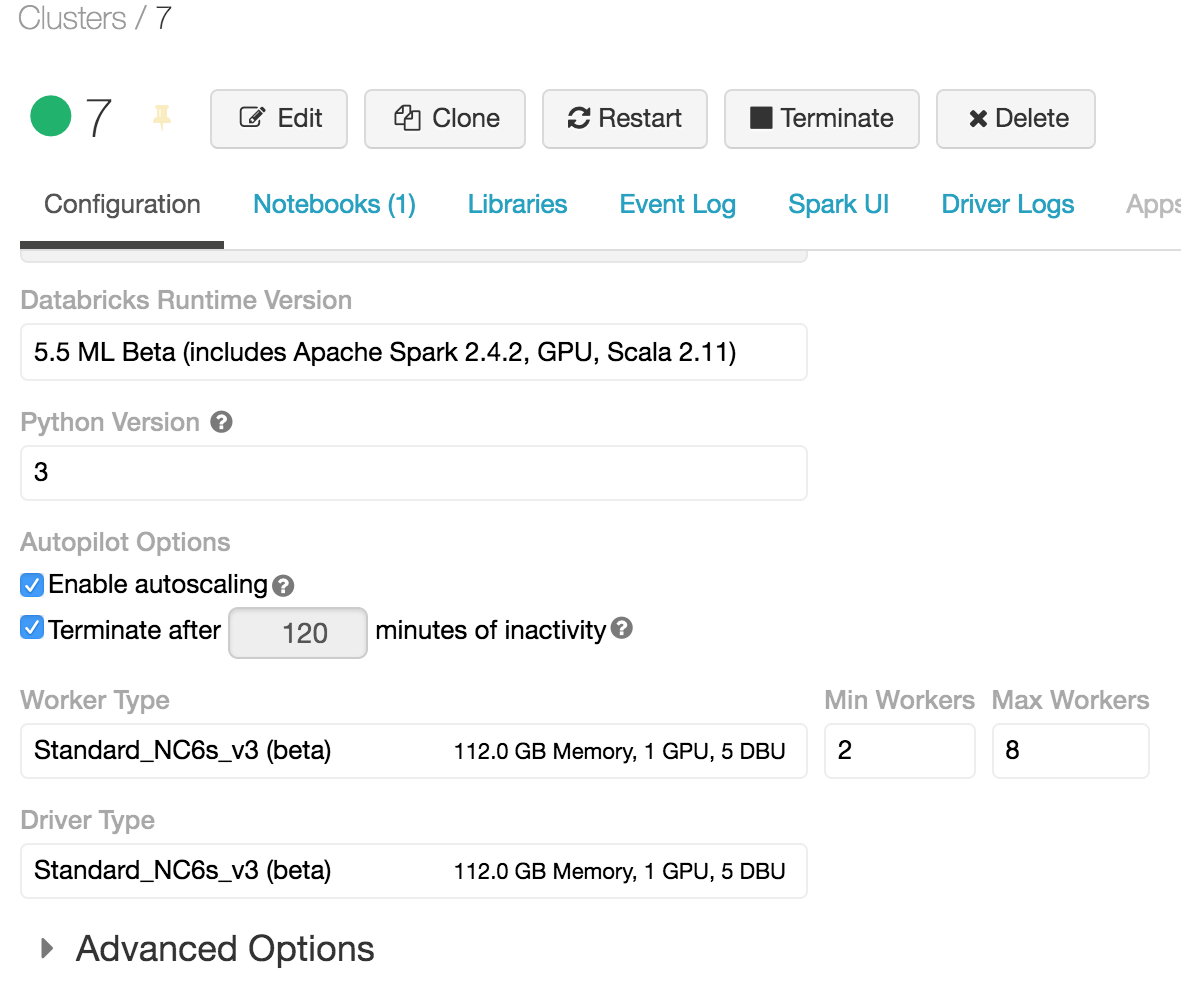Image resolution: width=1181 pixels, height=991 pixels.
Task: Open the Libraries tab
Action: (517, 204)
